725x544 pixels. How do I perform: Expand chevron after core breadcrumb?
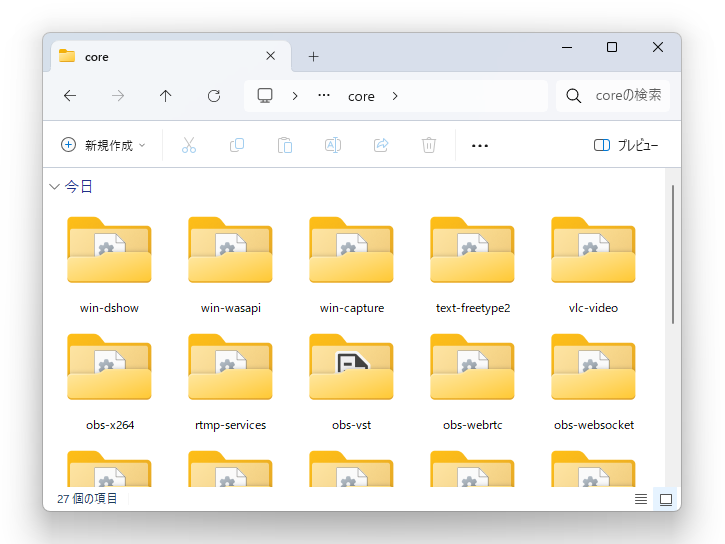pyautogui.click(x=395, y=96)
